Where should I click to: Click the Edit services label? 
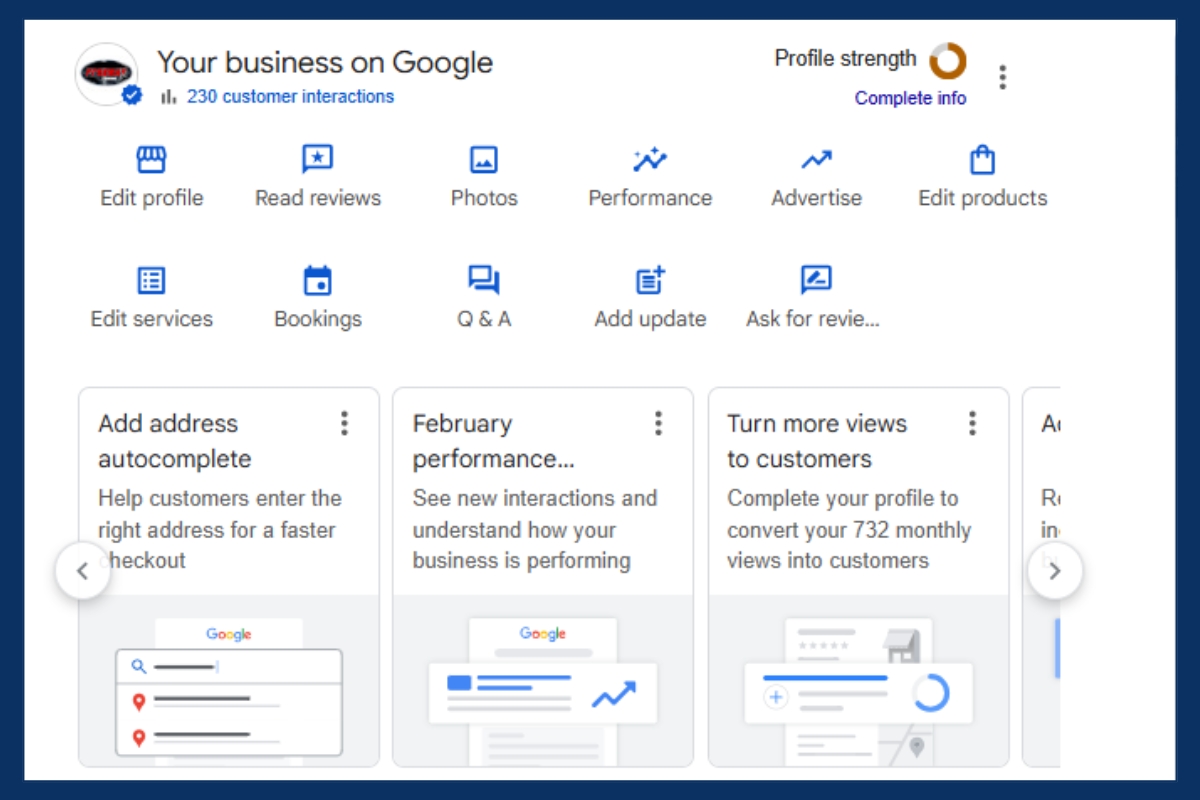coord(152,319)
